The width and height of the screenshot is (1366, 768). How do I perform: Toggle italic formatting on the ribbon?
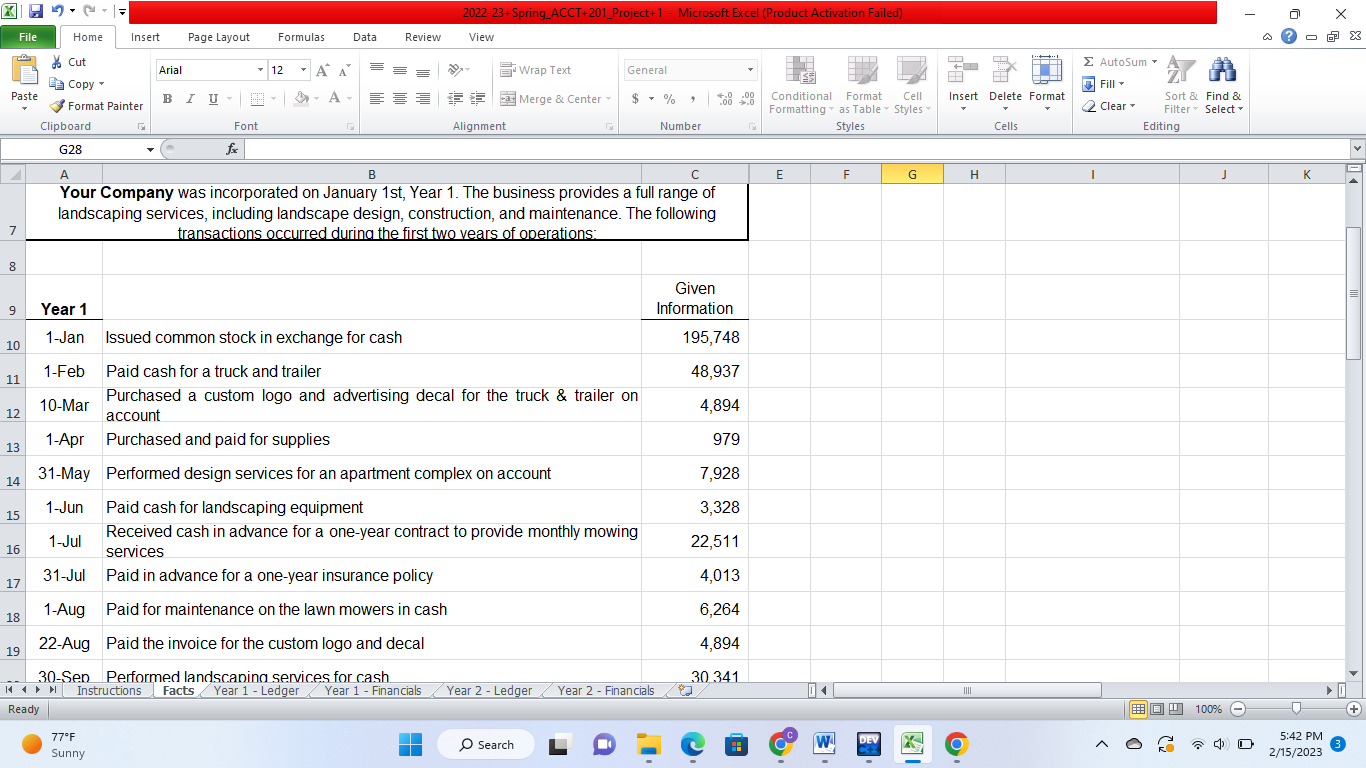point(189,99)
